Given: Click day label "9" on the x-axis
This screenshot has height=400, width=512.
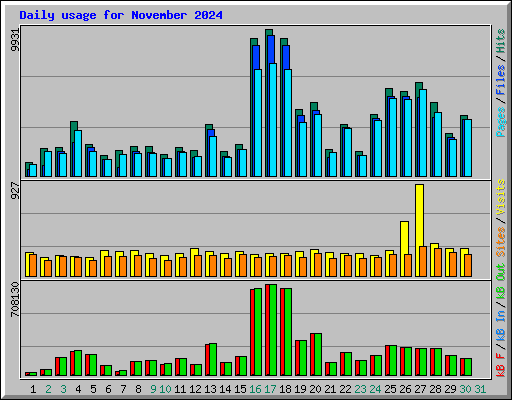Looking at the screenshot, I should pyautogui.click(x=153, y=389).
